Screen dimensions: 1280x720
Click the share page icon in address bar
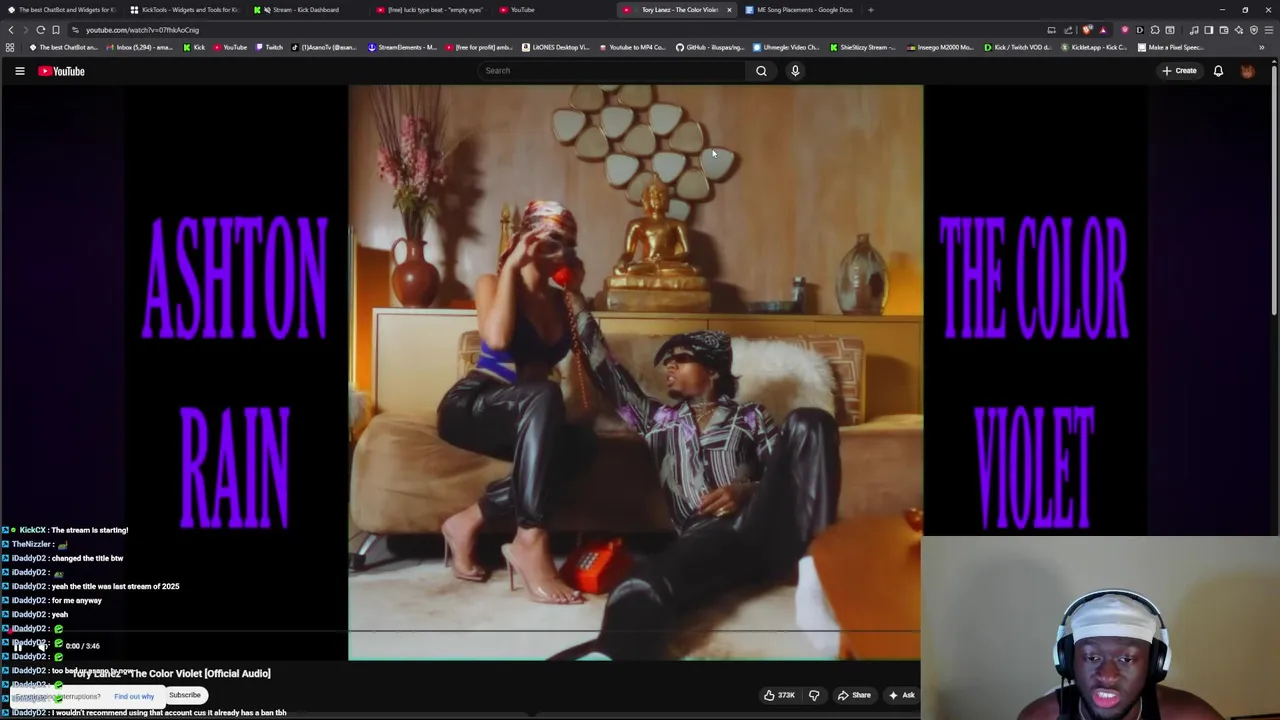pos(1068,30)
